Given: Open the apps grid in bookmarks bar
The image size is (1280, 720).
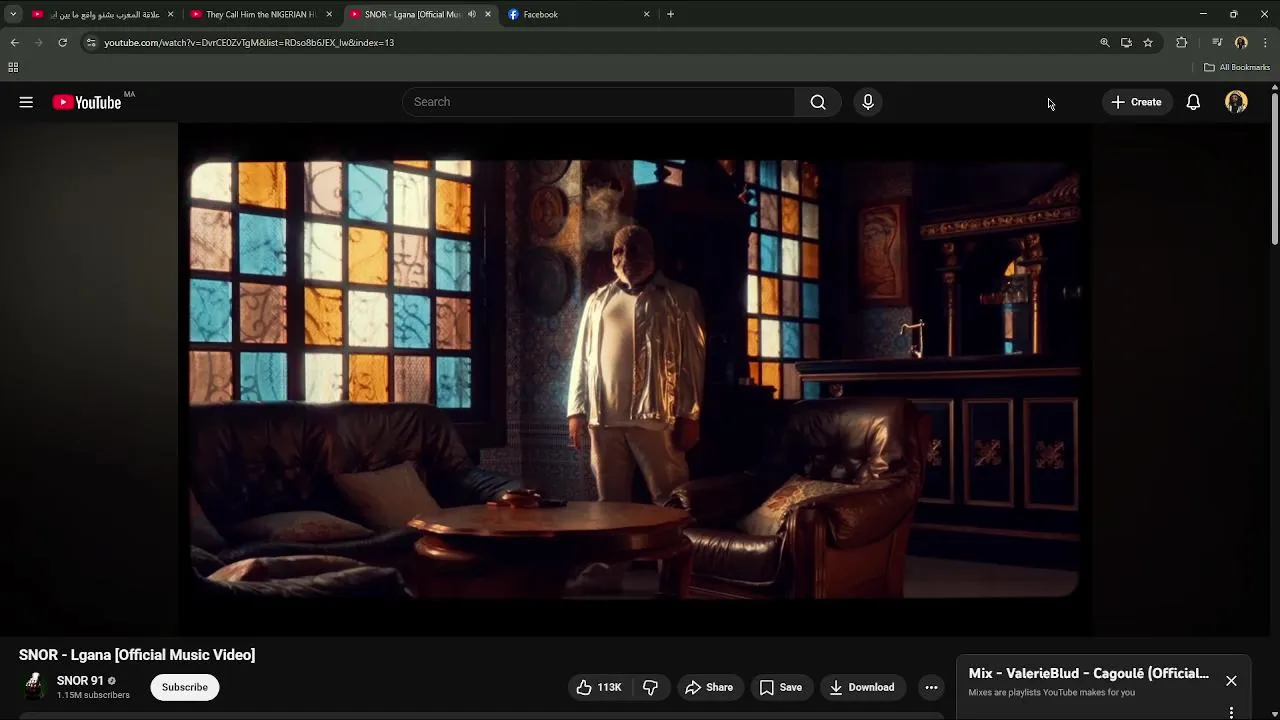Looking at the screenshot, I should point(13,67).
